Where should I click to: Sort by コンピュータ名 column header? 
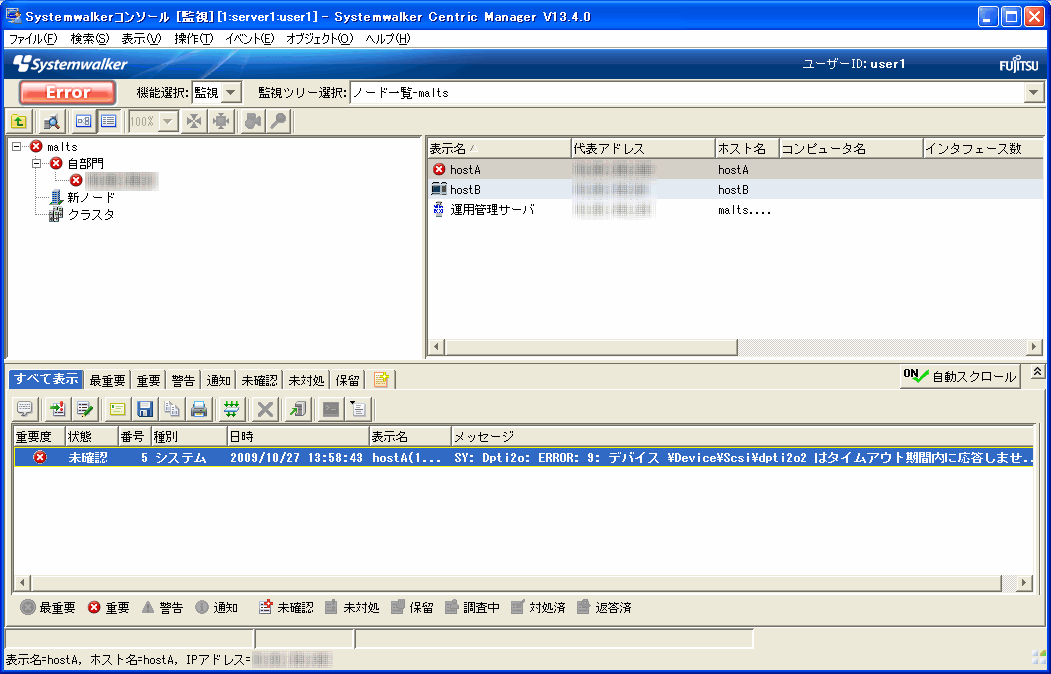[x=851, y=148]
